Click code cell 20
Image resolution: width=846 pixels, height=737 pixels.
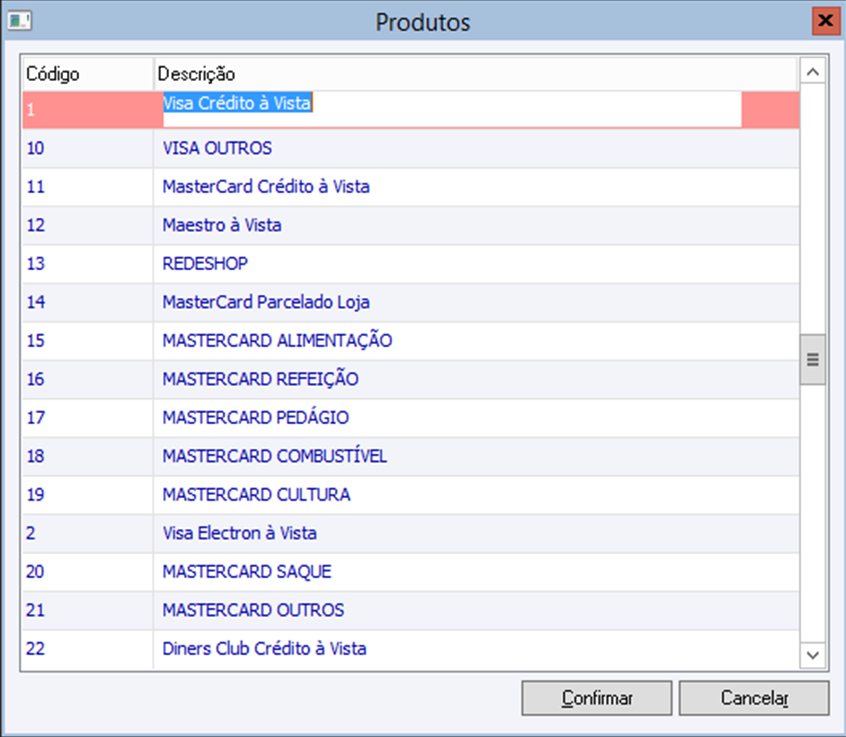88,572
